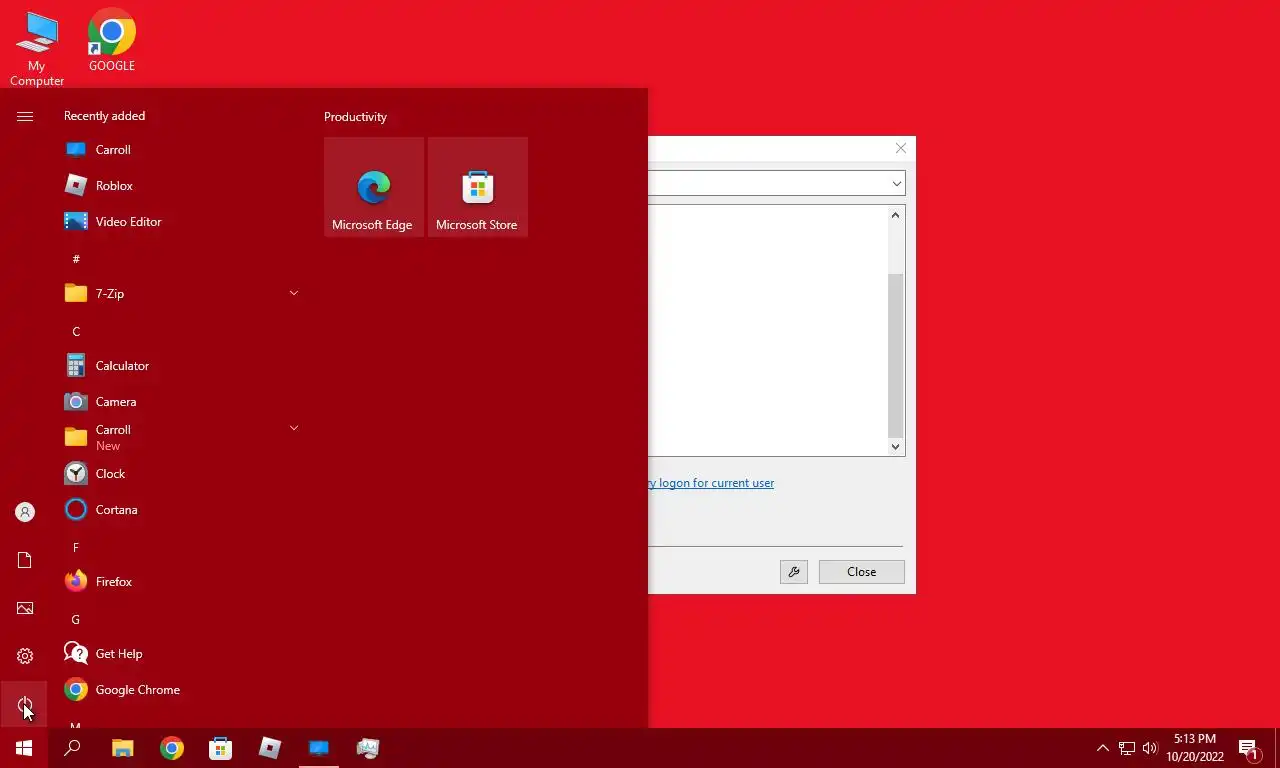Screen dimensions: 1280x768
Task: Close the dialog with the X button
Action: [x=901, y=148]
